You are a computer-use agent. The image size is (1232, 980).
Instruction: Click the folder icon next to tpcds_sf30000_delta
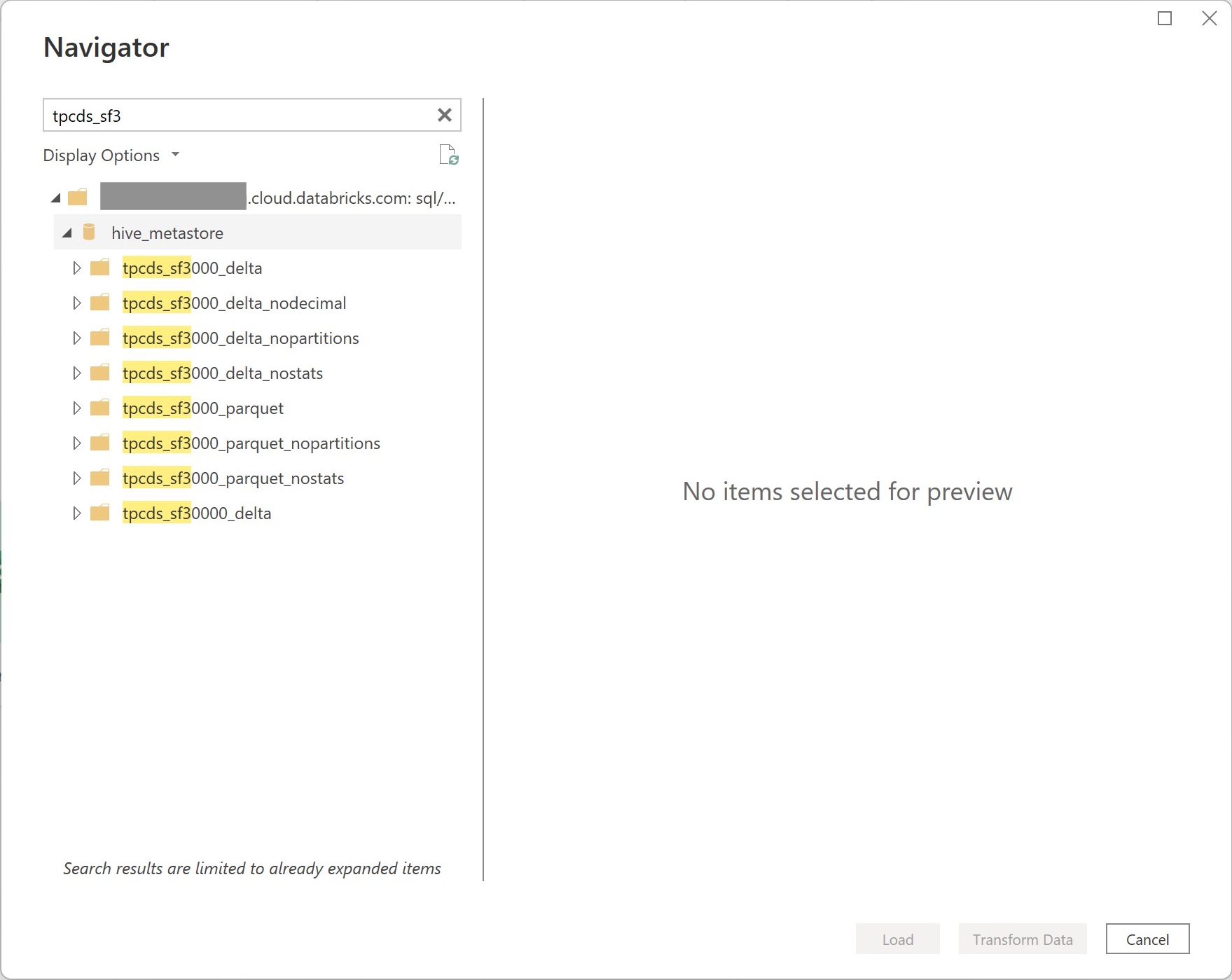click(x=100, y=512)
